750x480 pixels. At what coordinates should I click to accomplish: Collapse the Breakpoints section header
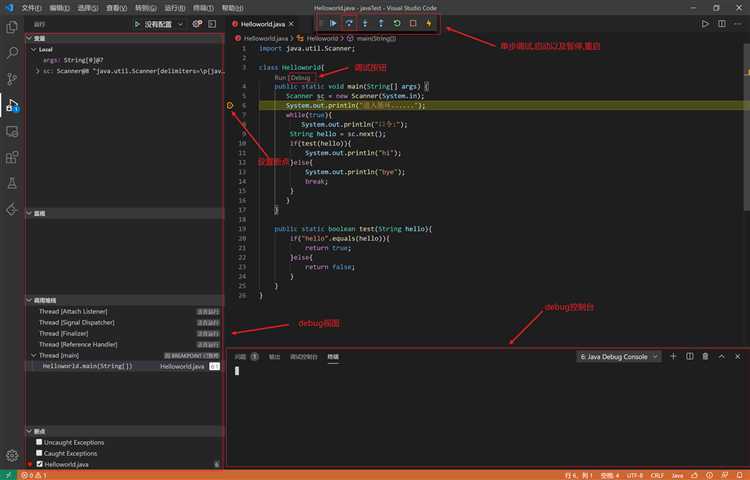coord(124,431)
